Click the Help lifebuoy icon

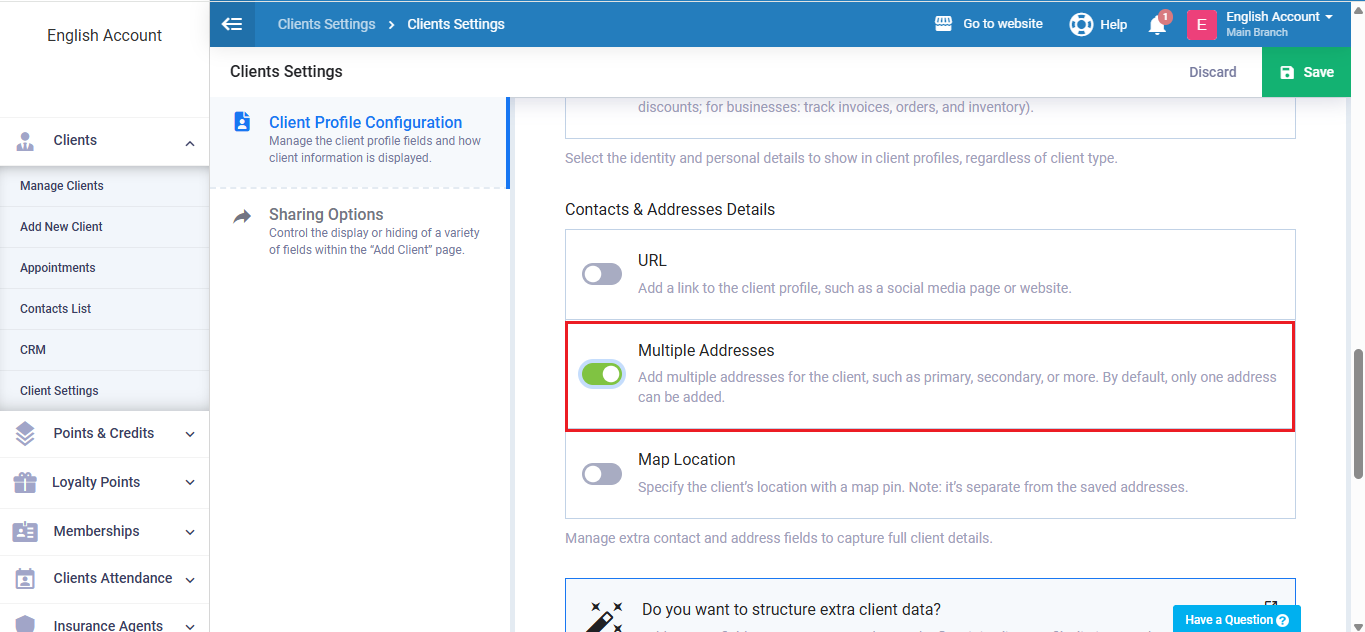point(1081,24)
